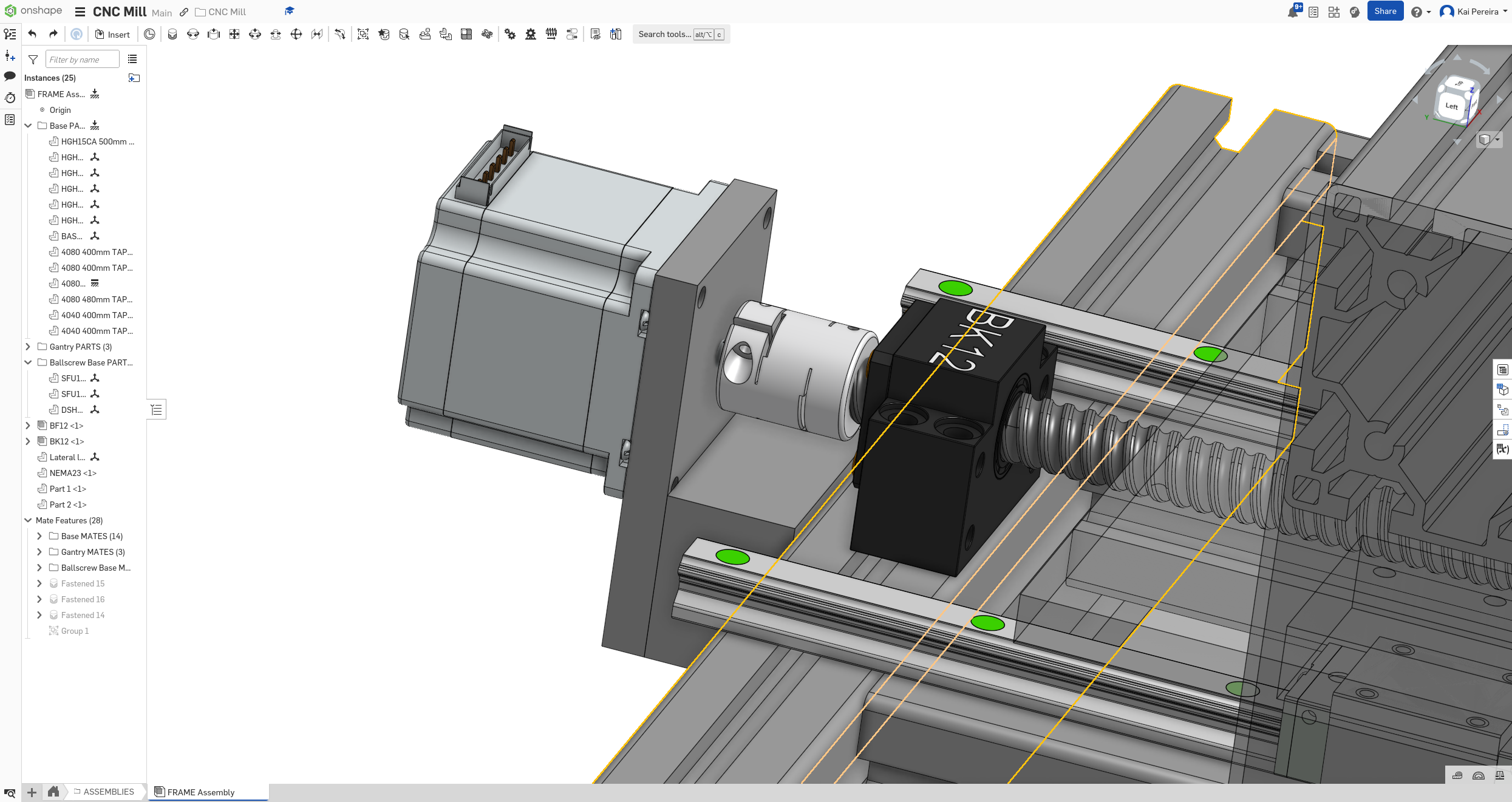Toggle section view icon at bottom right
The height and width of the screenshot is (802, 1512).
(1479, 775)
